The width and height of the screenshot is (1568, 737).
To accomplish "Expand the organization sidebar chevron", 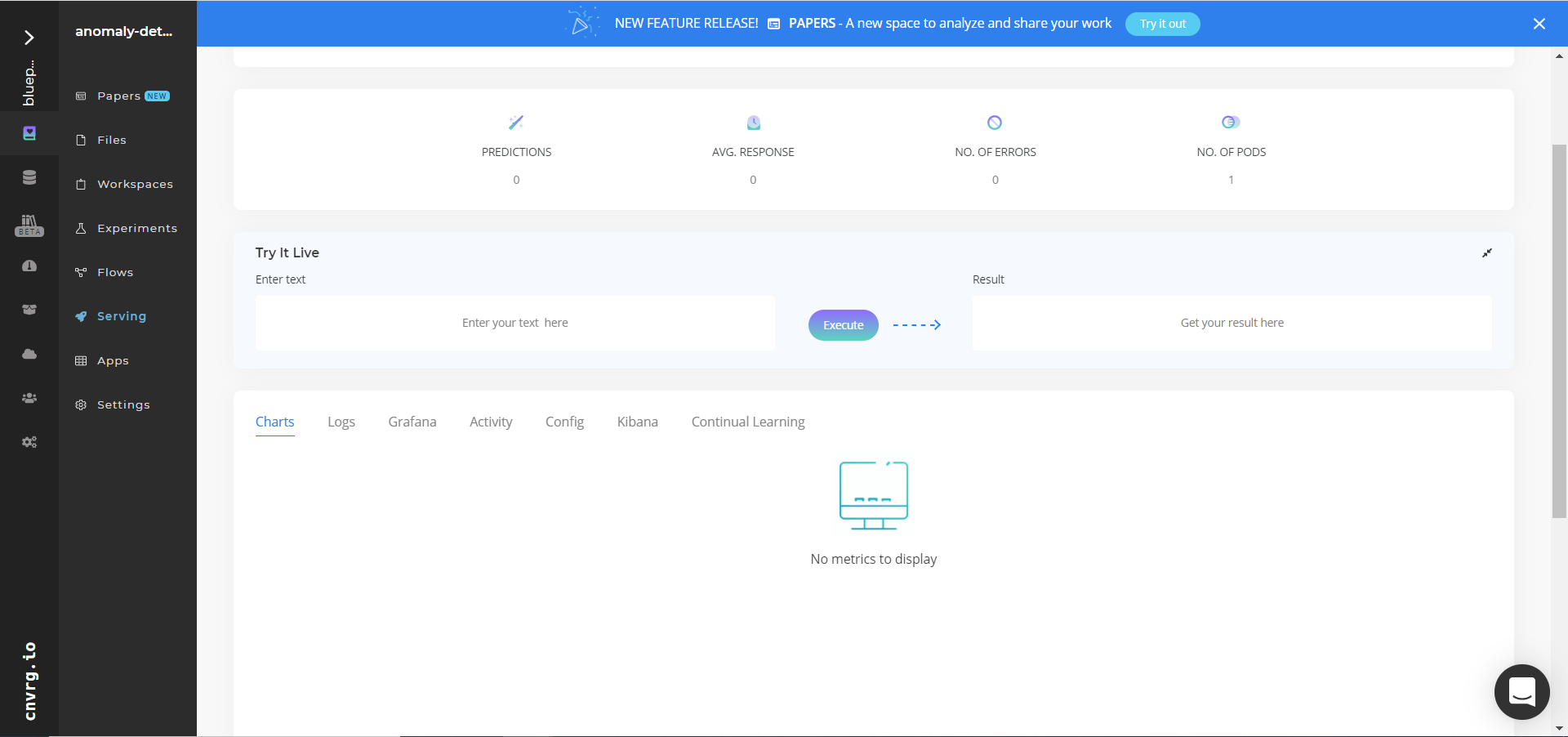I will [x=29, y=38].
